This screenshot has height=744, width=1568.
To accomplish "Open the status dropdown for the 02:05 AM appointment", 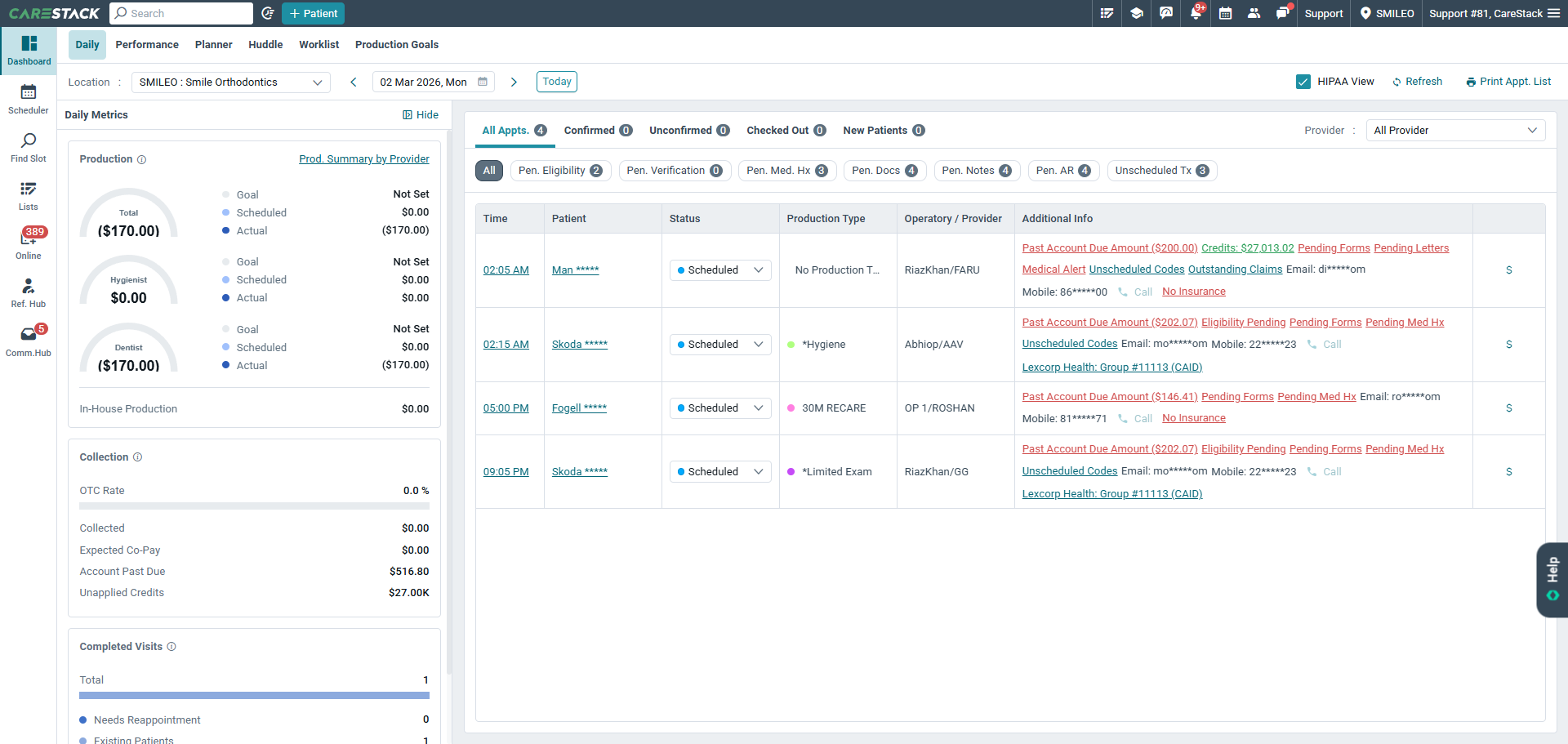I will click(x=720, y=270).
